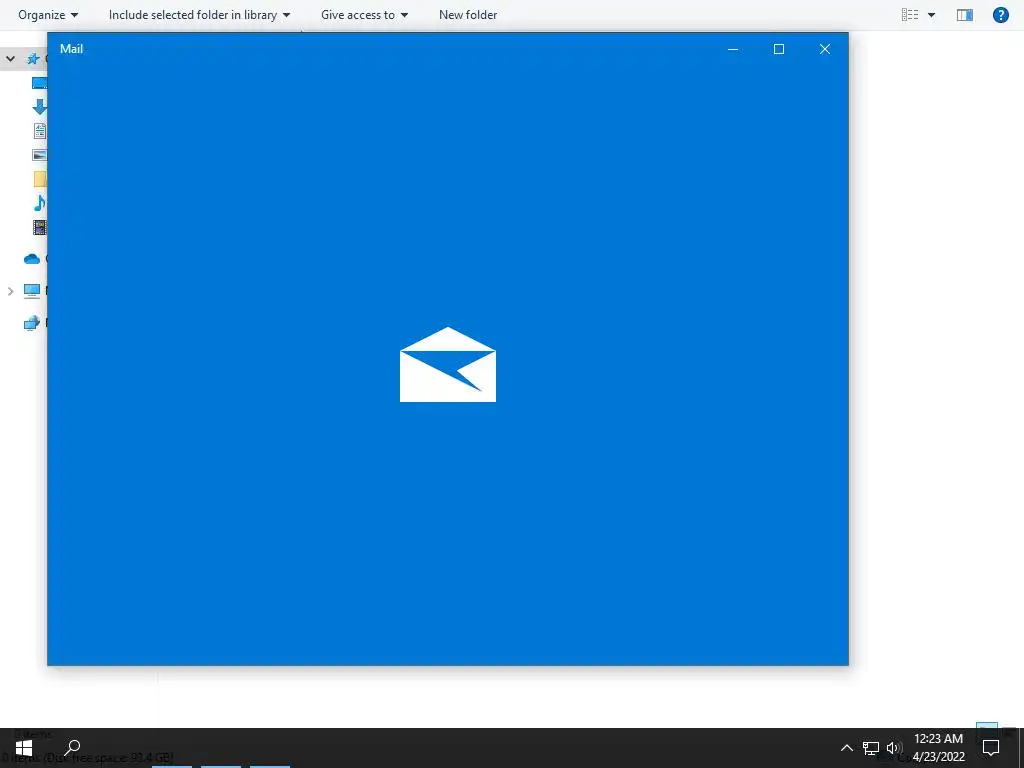Click the change view layout icon
This screenshot has height=768, width=1024.
[x=910, y=14]
